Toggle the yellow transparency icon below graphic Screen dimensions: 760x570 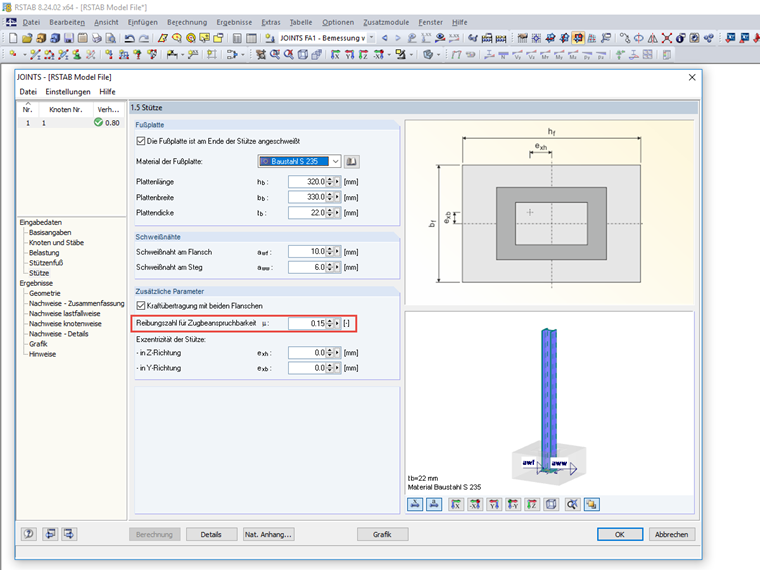[x=591, y=505]
